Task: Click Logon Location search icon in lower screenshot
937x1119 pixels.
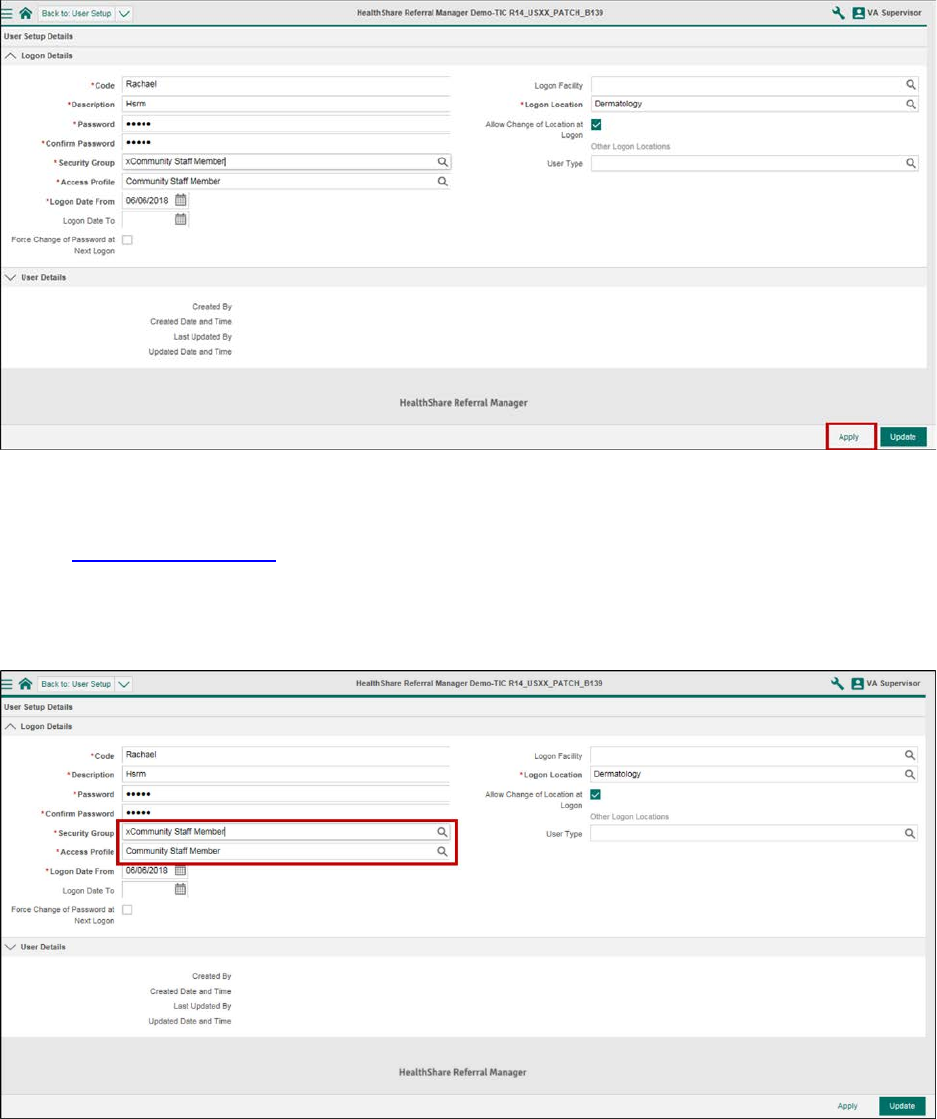Action: pos(910,774)
